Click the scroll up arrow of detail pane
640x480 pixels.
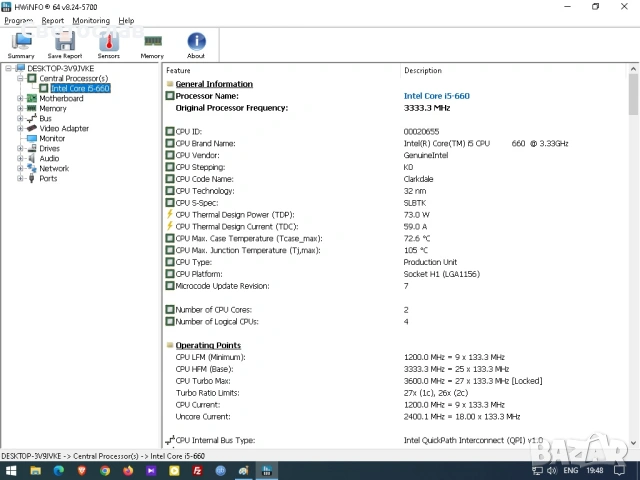(633, 69)
